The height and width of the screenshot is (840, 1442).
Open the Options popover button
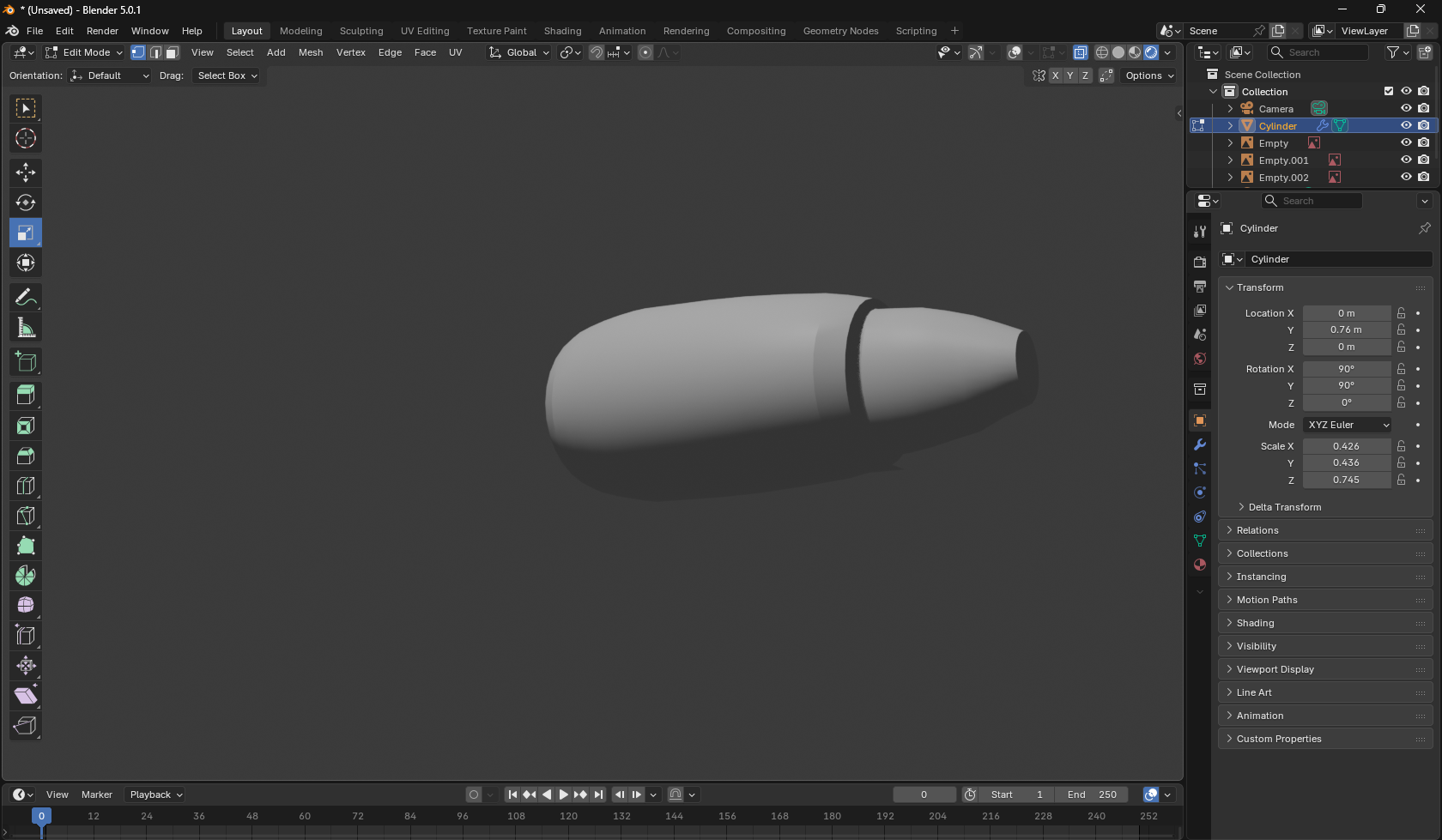(1149, 76)
